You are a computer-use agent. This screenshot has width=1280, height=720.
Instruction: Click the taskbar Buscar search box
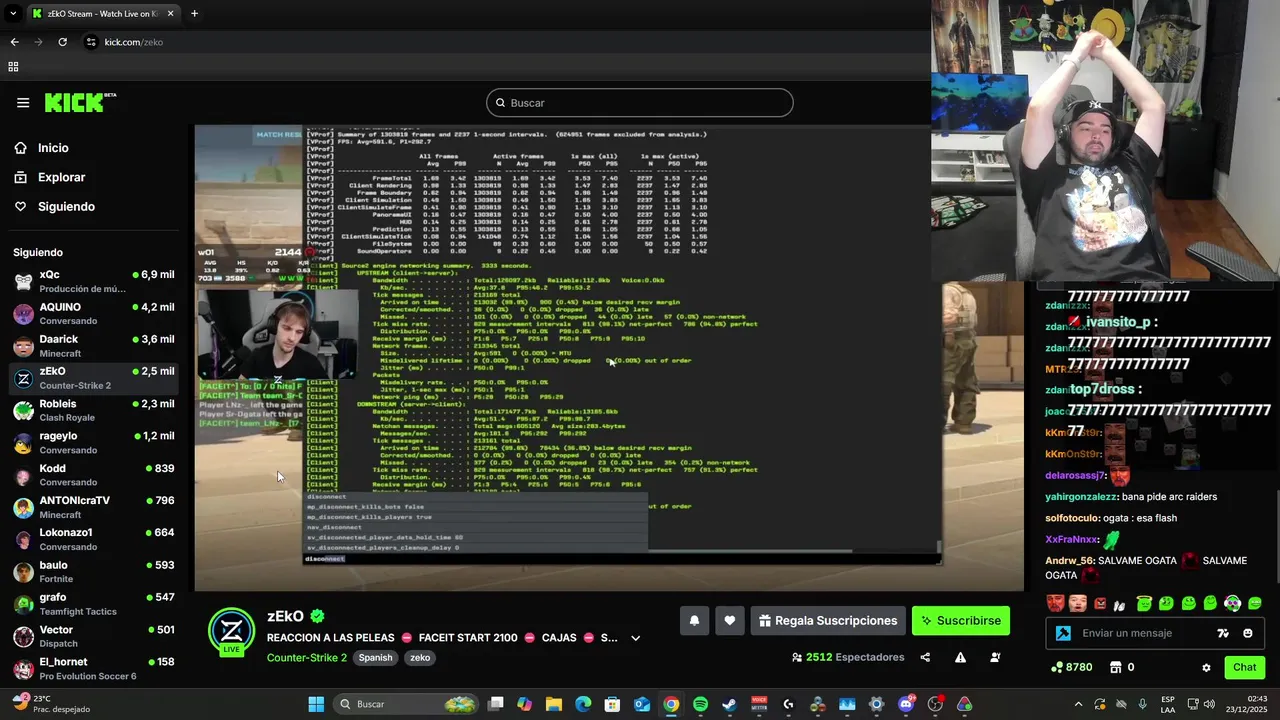pyautogui.click(x=406, y=704)
